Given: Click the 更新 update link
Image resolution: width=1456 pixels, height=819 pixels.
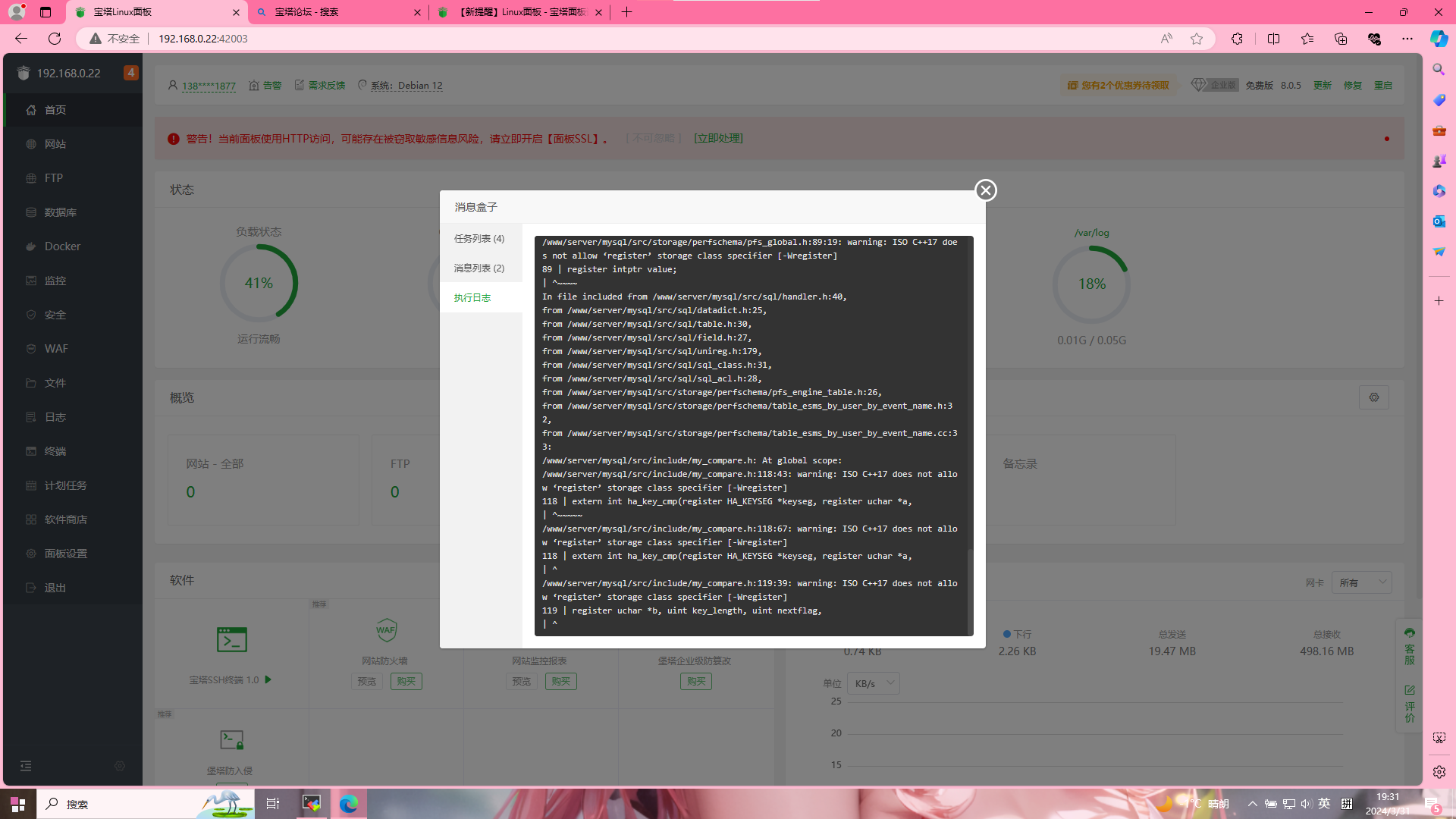Looking at the screenshot, I should point(1323,86).
